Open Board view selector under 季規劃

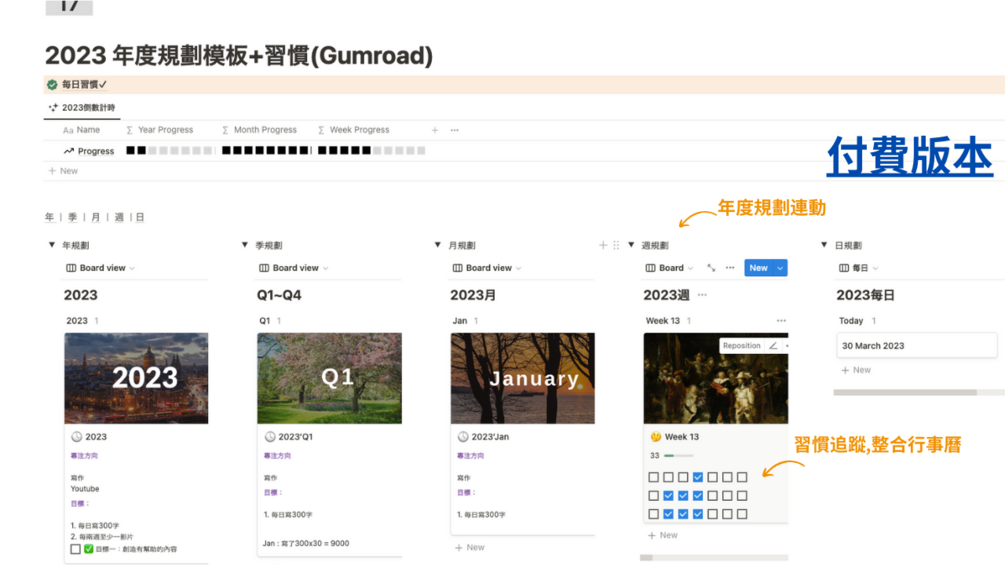pyautogui.click(x=294, y=268)
